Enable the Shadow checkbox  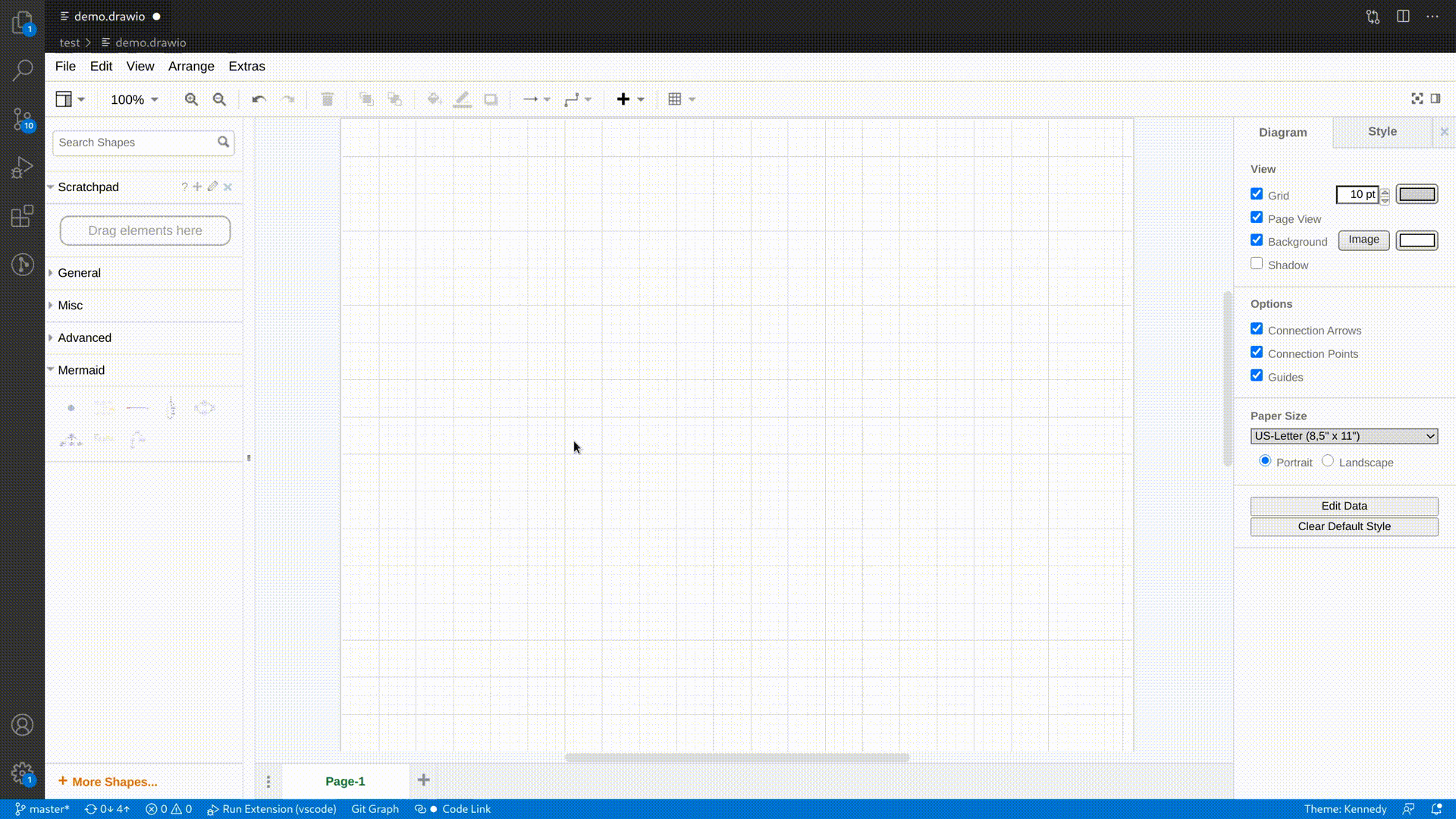coord(1257,264)
